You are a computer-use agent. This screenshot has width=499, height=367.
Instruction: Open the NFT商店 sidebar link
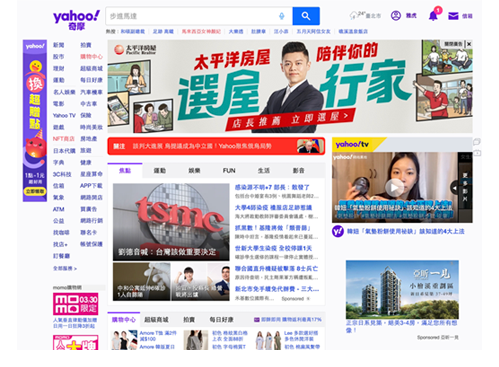pyautogui.click(x=63, y=139)
